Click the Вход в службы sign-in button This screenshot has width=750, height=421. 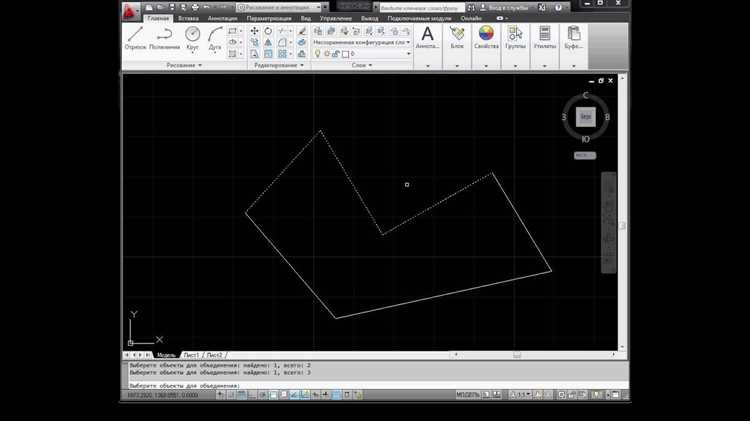505,8
